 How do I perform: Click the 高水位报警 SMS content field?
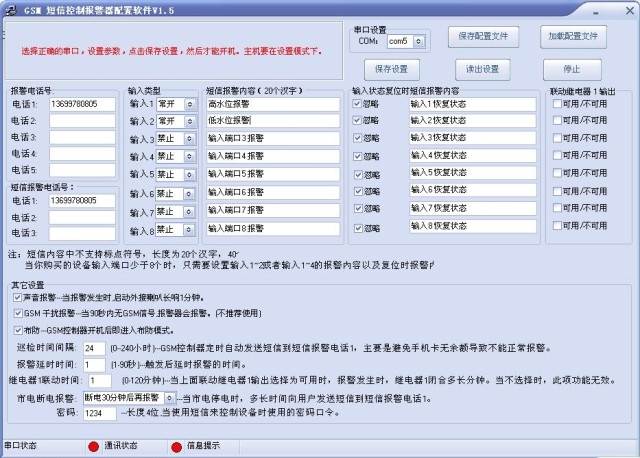point(273,103)
